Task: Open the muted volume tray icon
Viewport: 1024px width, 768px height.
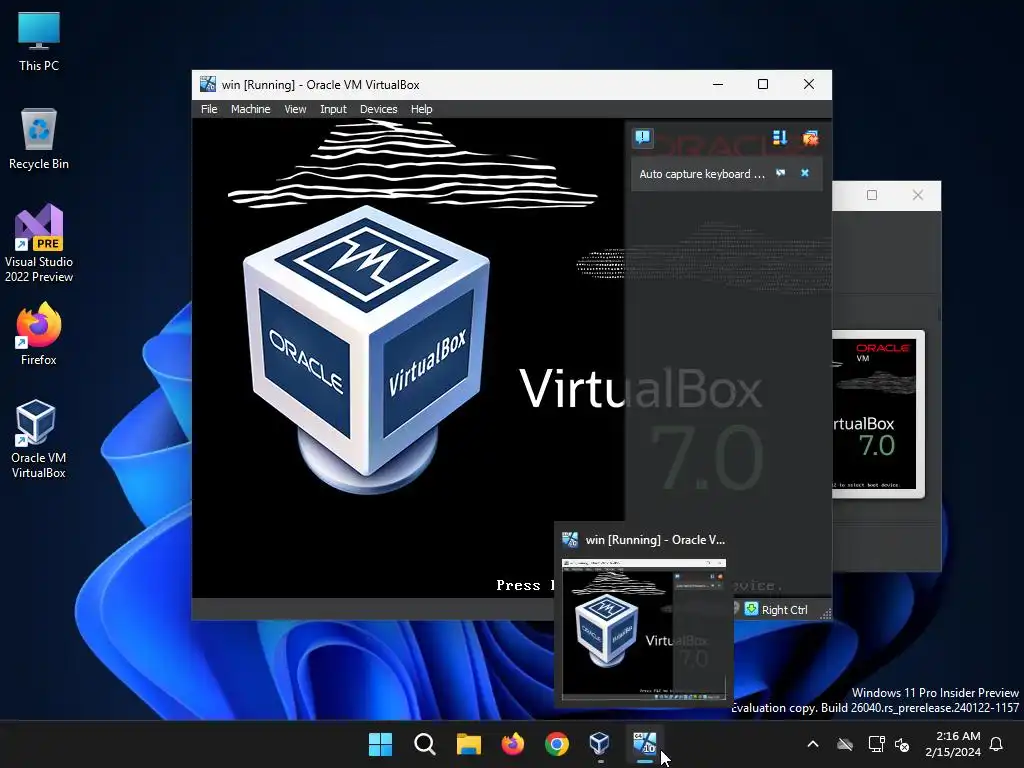Action: (902, 744)
